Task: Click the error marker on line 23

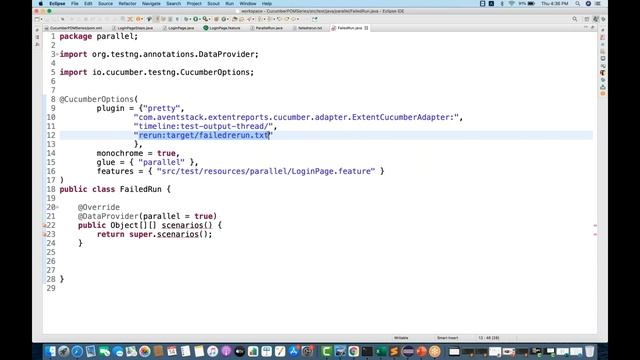Action: pos(44,234)
